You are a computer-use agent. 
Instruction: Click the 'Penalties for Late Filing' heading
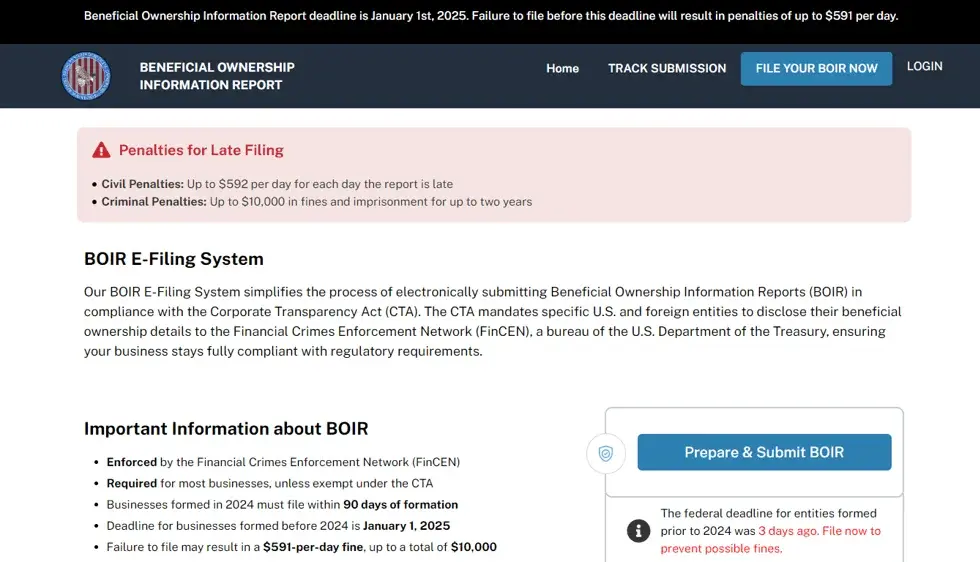click(201, 150)
